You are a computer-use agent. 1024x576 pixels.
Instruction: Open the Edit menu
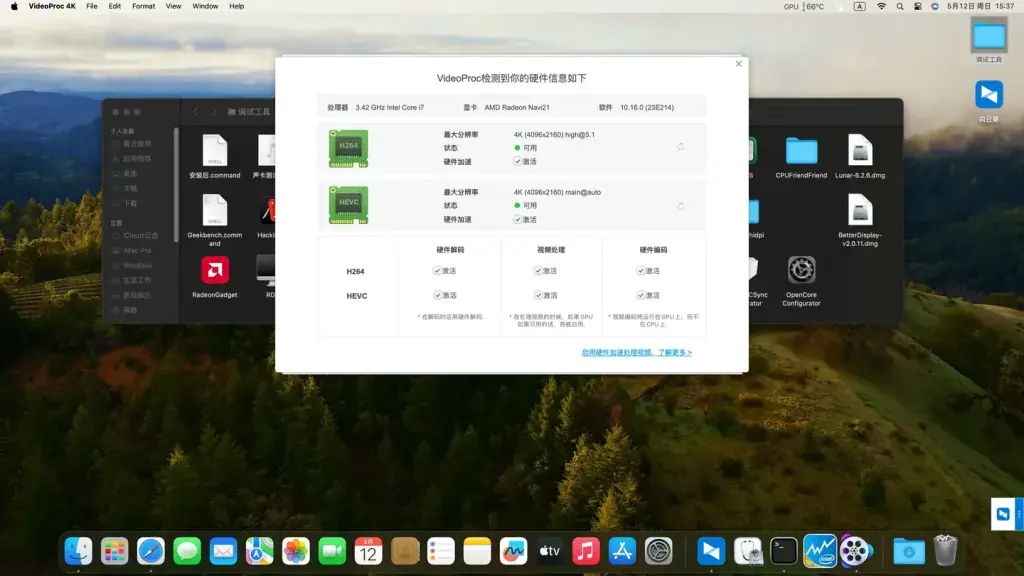[114, 7]
